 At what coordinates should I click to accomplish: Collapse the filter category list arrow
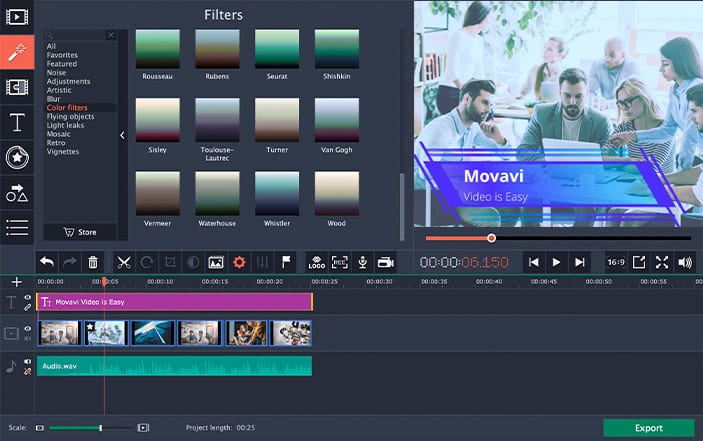(x=123, y=135)
